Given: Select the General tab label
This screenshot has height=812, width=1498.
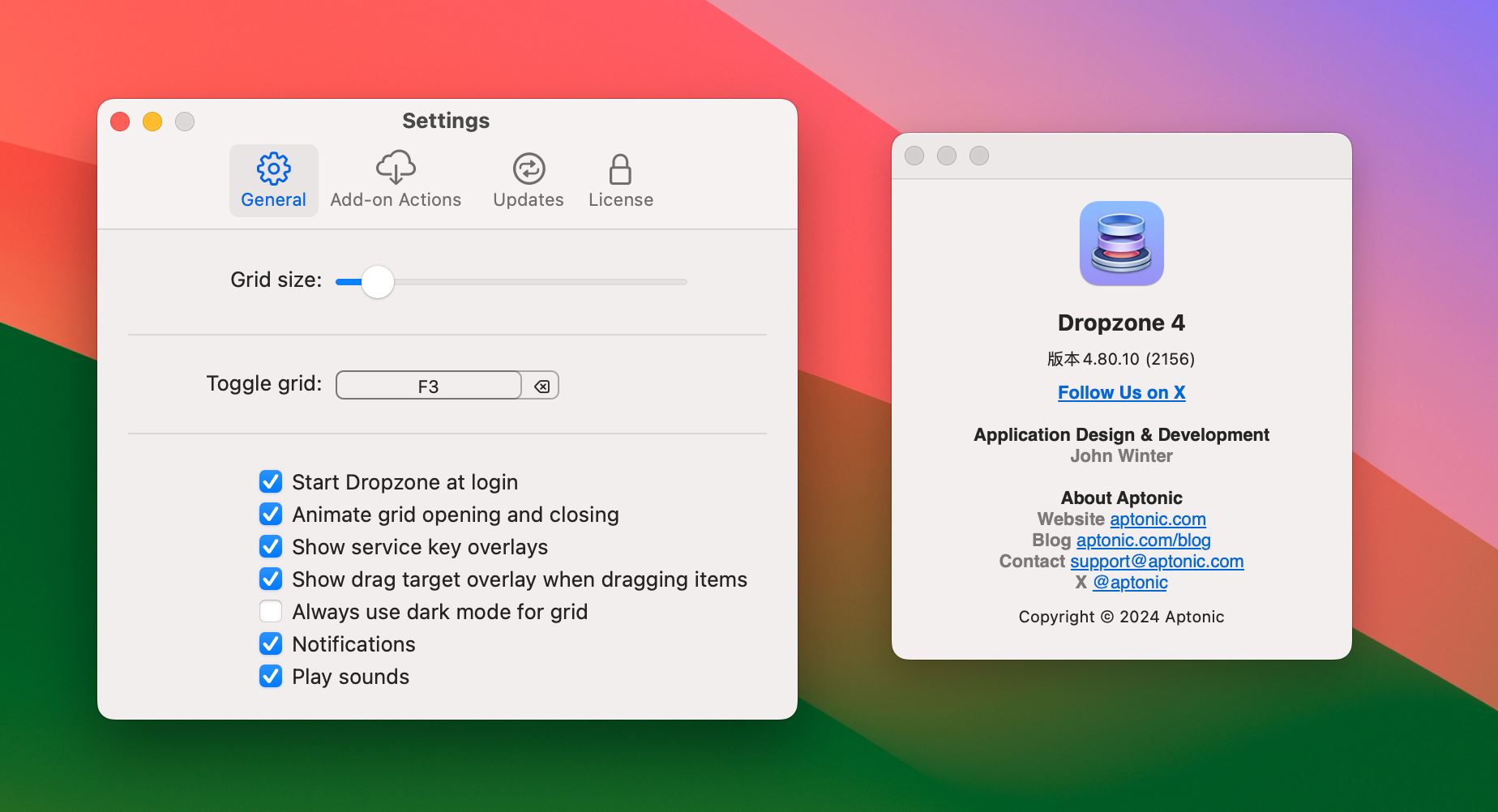Looking at the screenshot, I should [273, 200].
